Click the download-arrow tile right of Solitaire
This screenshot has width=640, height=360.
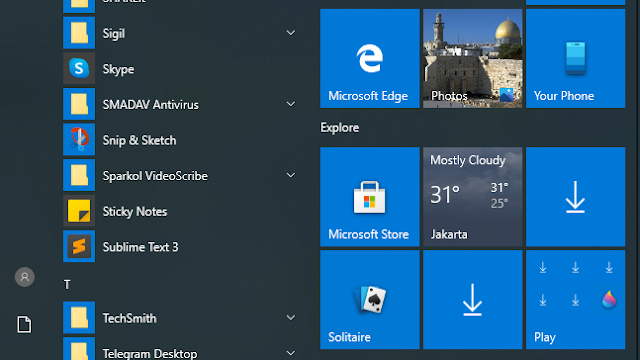coord(473,300)
